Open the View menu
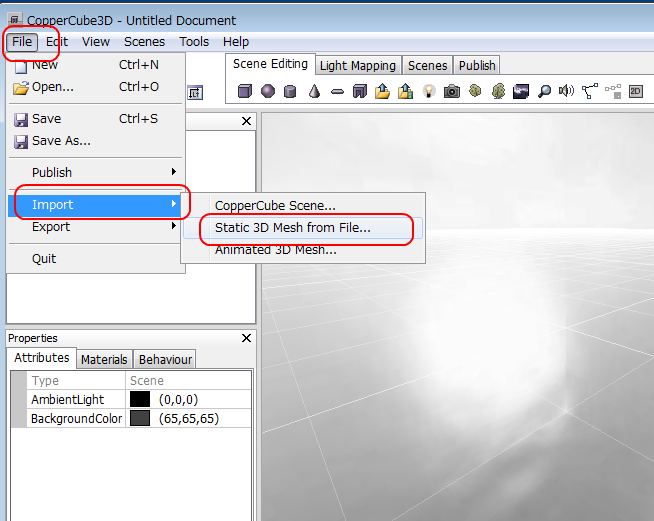The height and width of the screenshot is (521, 654). tap(96, 42)
